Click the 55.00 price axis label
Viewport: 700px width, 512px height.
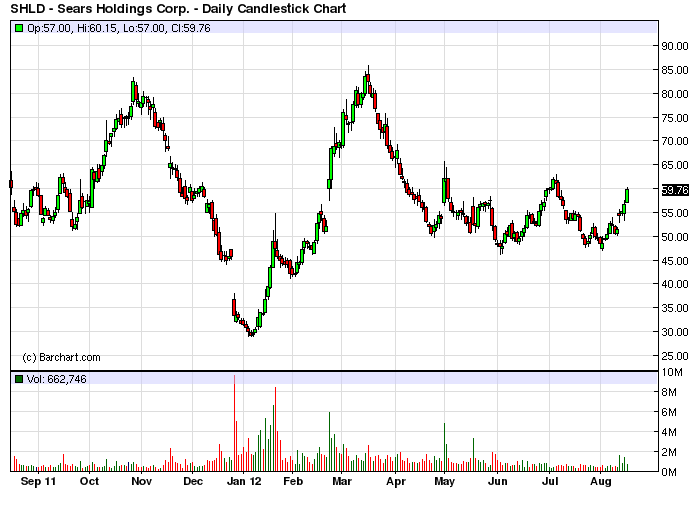675,213
